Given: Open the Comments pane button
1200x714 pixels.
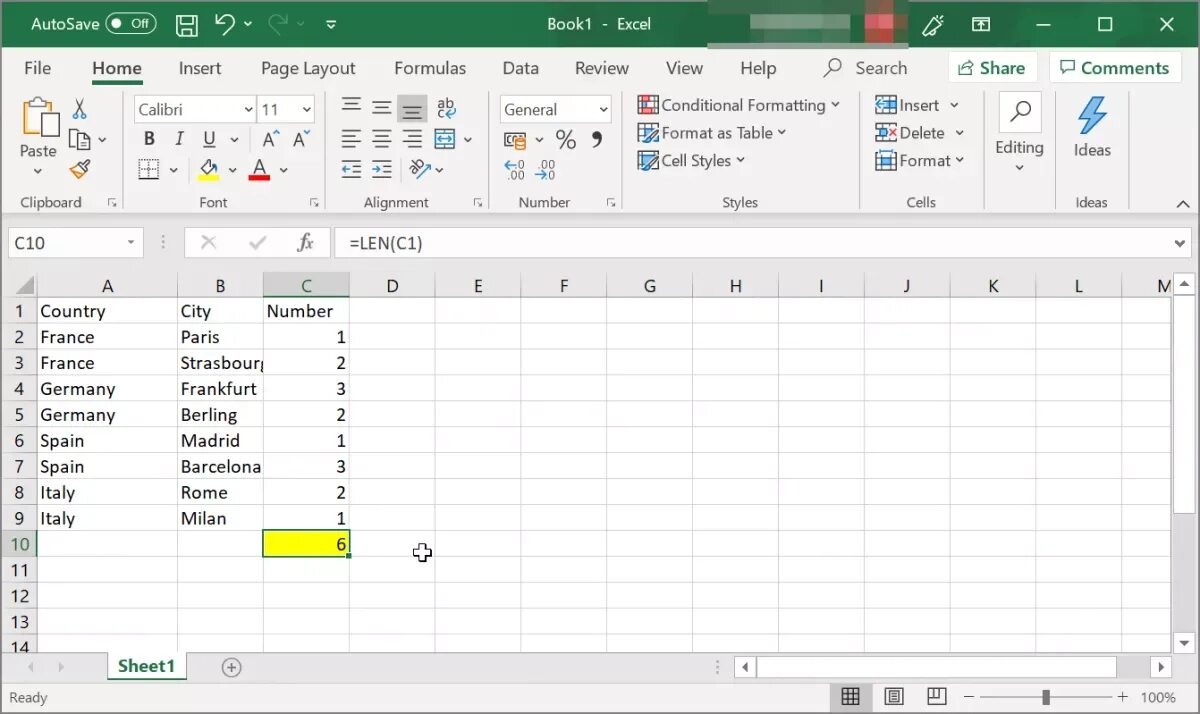Looking at the screenshot, I should point(1115,68).
